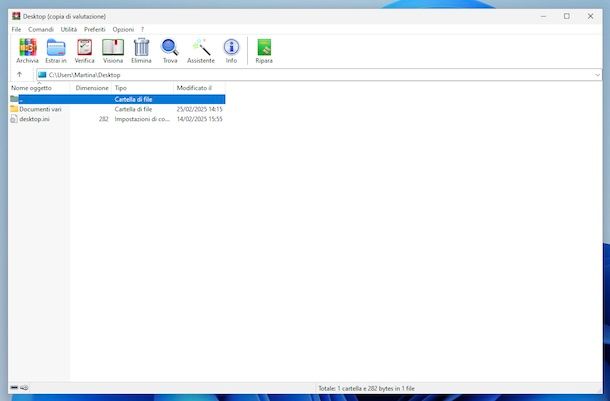Open the ? help menu

(x=142, y=30)
